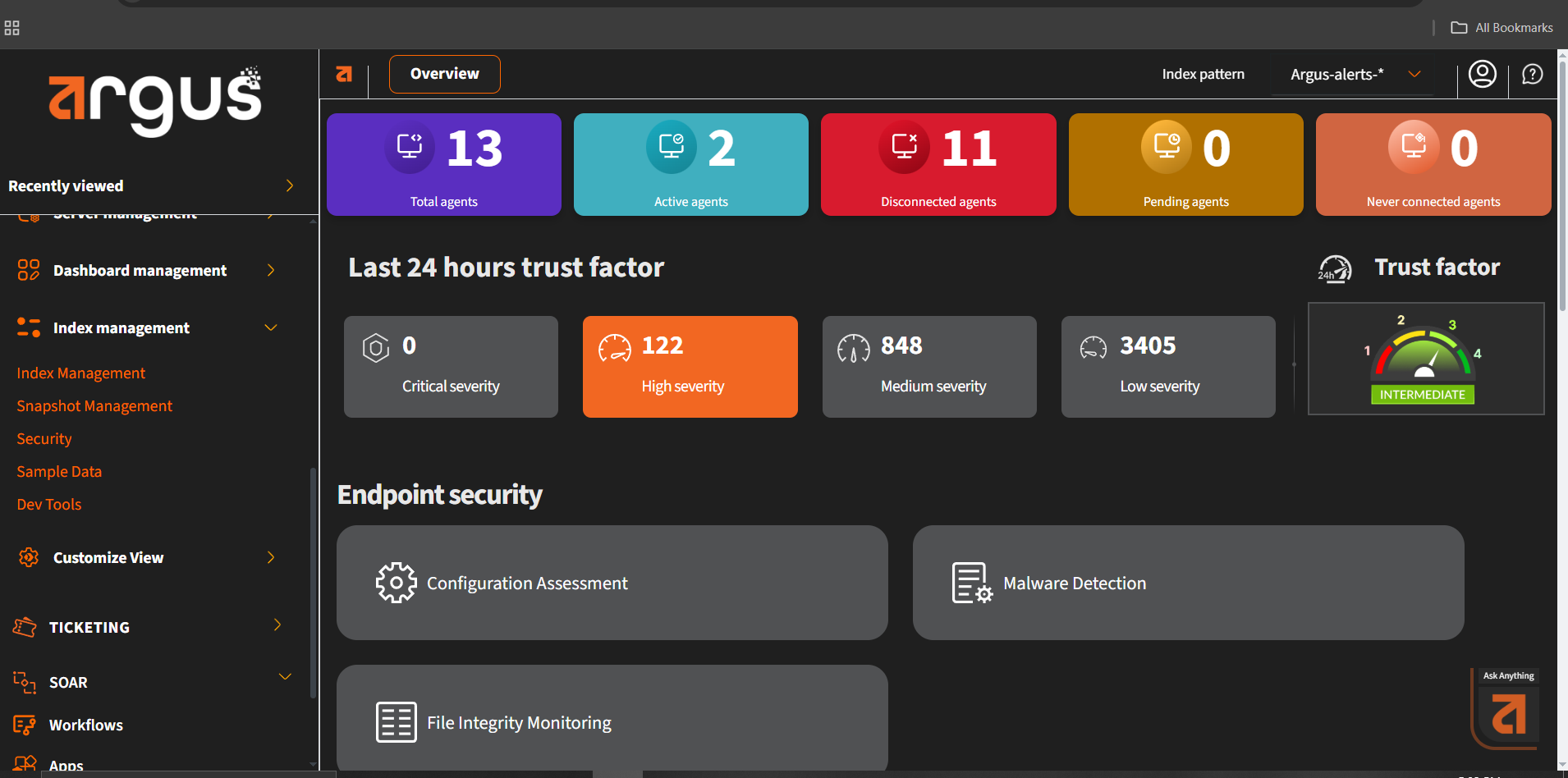Open Dev Tools link
This screenshot has width=1568, height=778.
pos(49,504)
